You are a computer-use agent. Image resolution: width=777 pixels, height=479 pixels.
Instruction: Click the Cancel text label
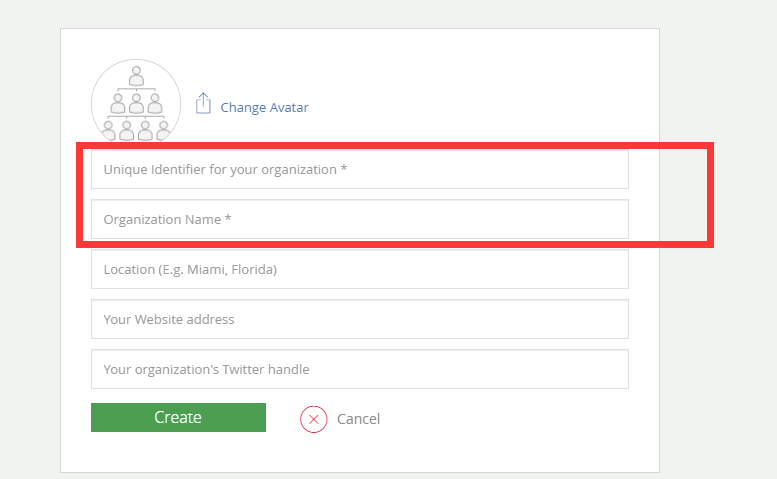(358, 419)
